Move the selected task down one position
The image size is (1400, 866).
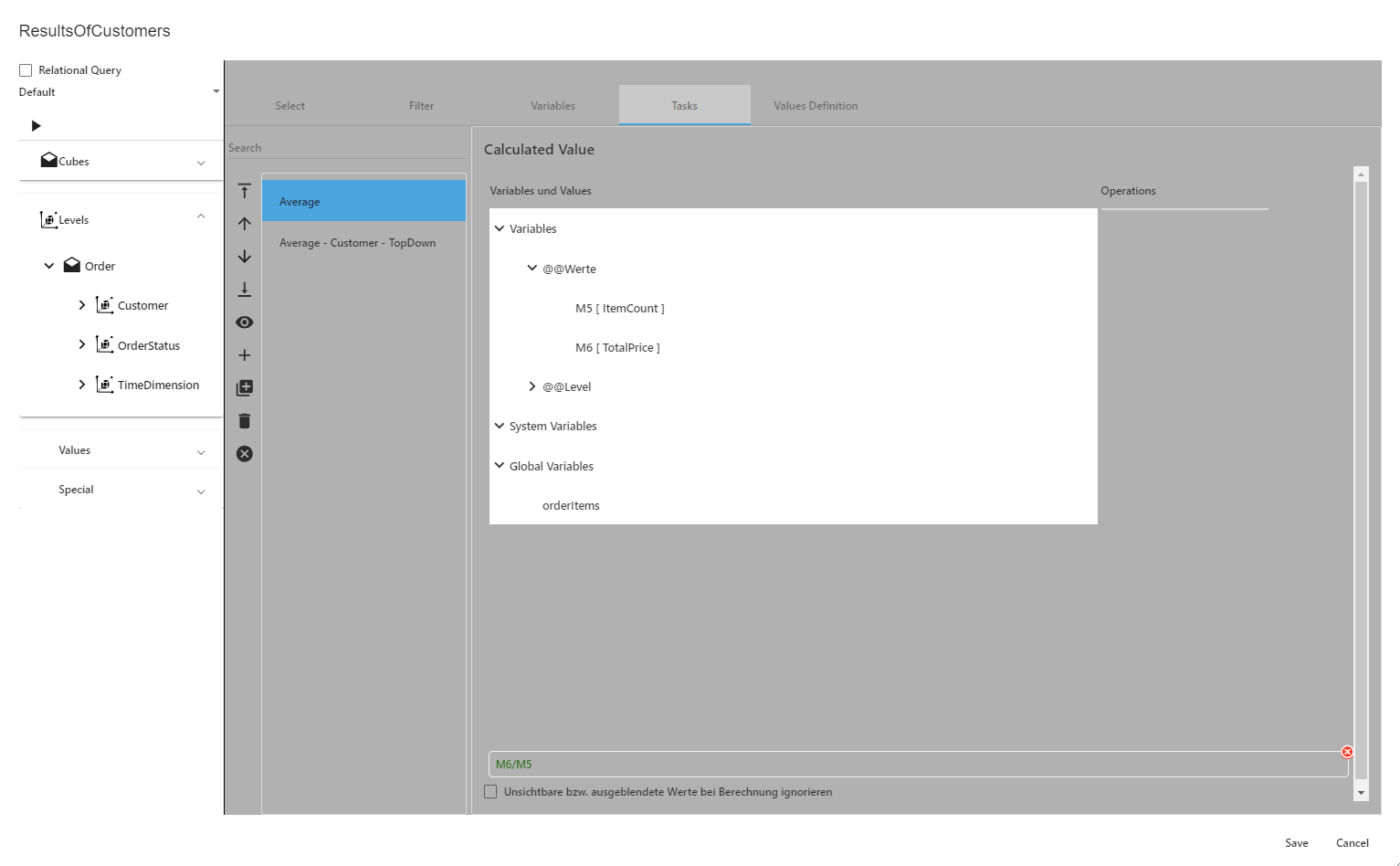click(x=244, y=257)
